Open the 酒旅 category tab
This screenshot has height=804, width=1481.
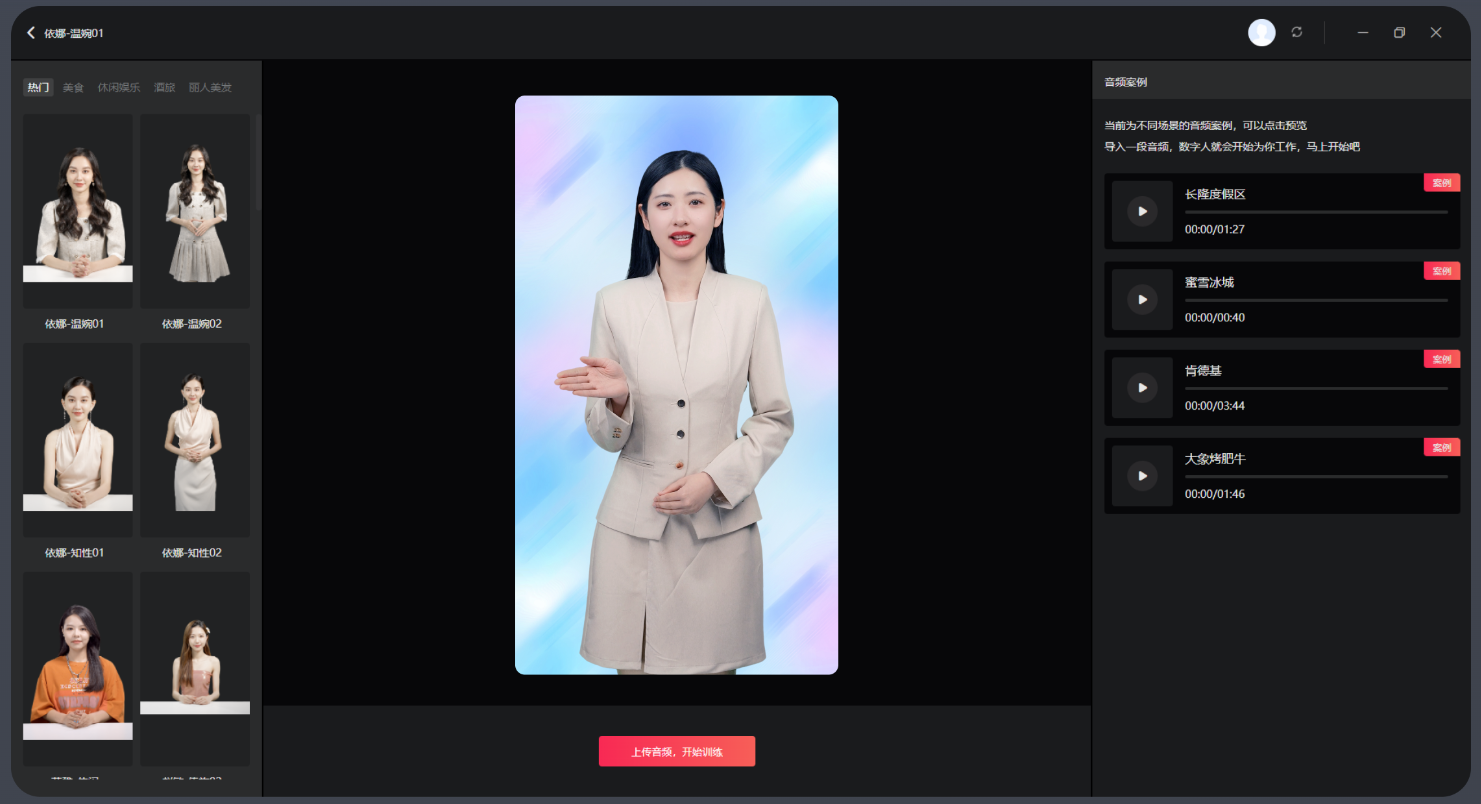coord(164,88)
